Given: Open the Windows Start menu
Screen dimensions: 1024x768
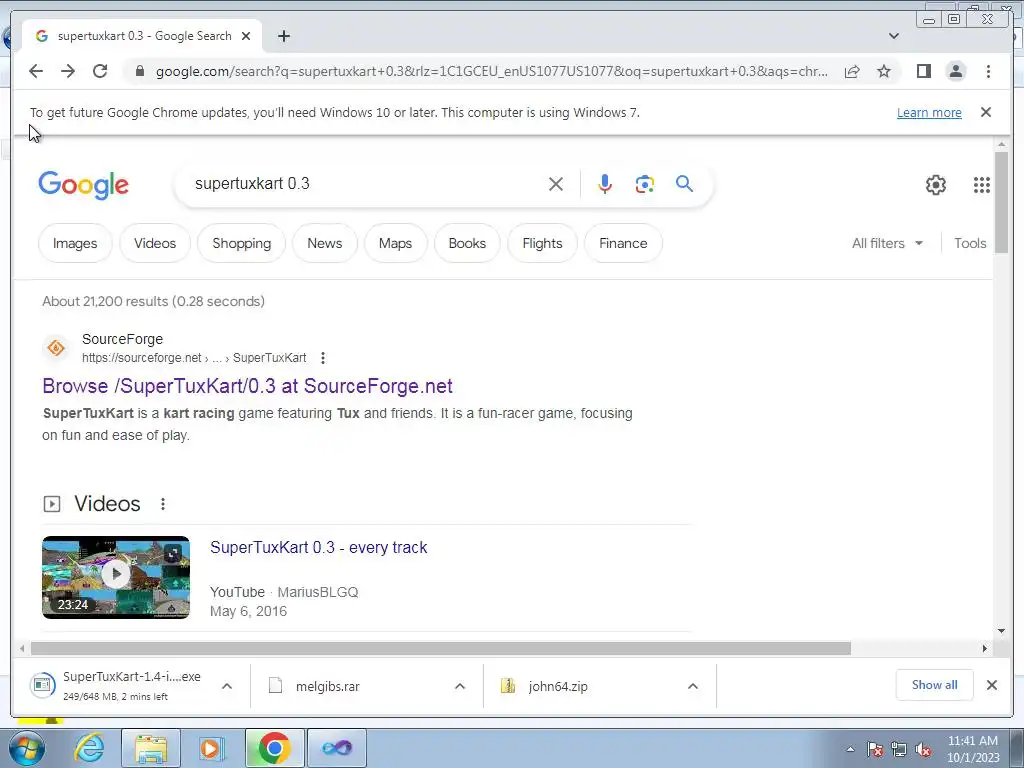Looking at the screenshot, I should point(26,748).
